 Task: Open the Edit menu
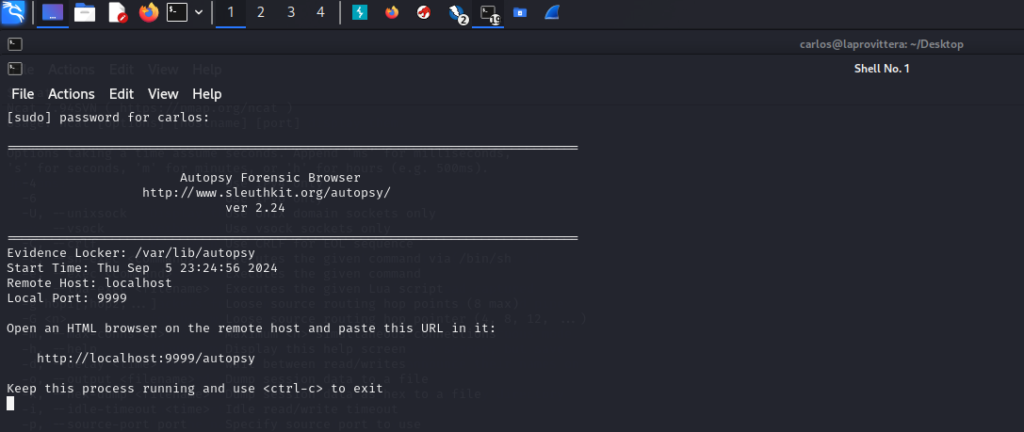[x=121, y=94]
